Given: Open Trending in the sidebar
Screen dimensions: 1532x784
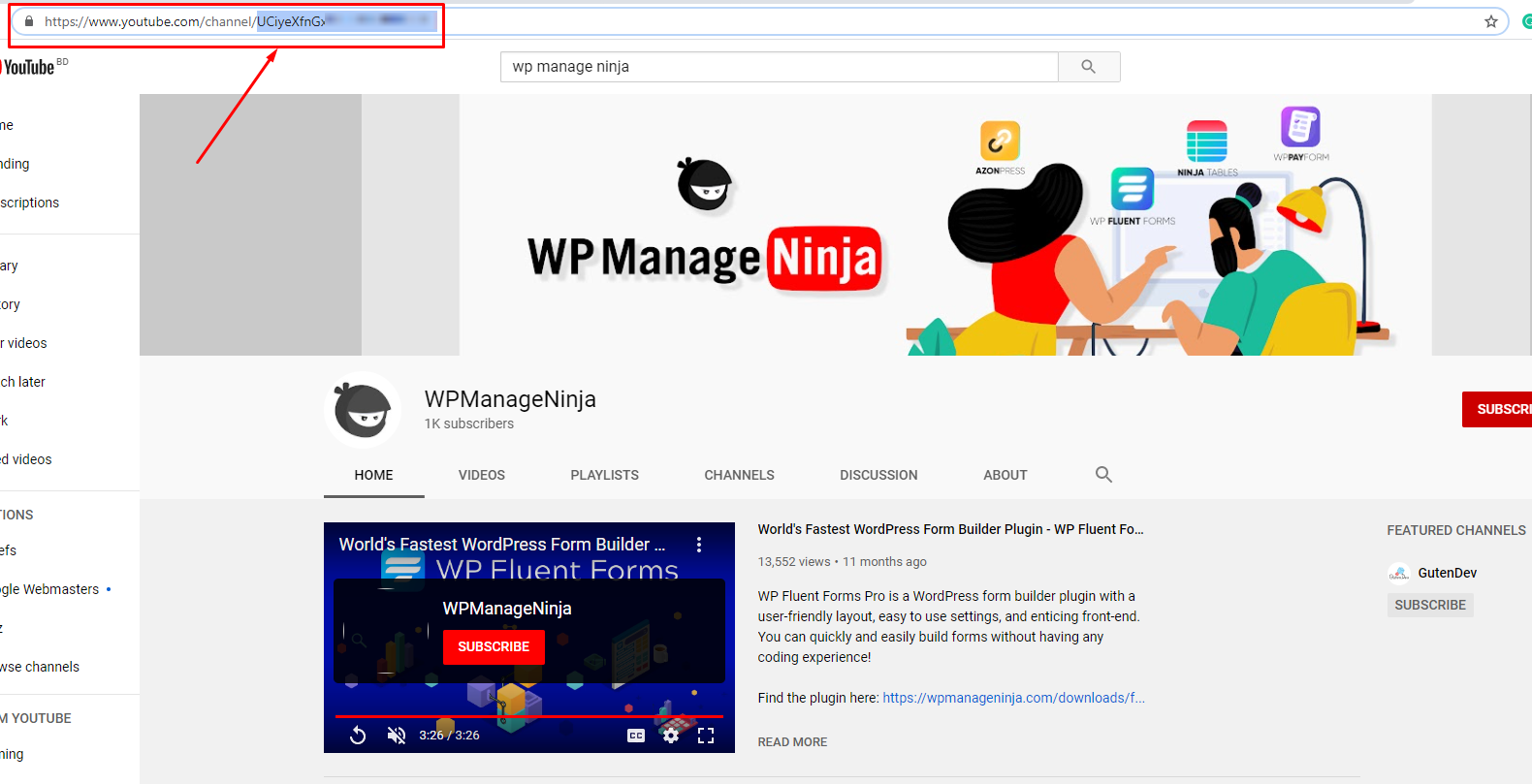Looking at the screenshot, I should tap(15, 164).
